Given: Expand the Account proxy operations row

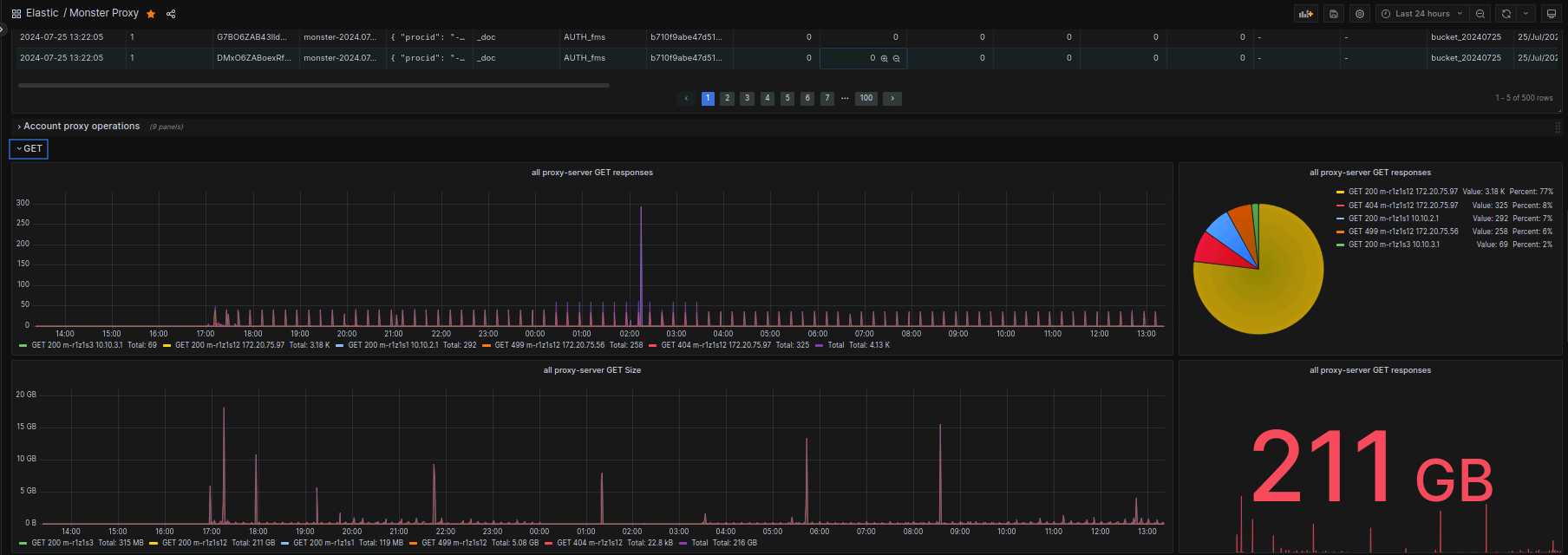Looking at the screenshot, I should pyautogui.click(x=81, y=127).
